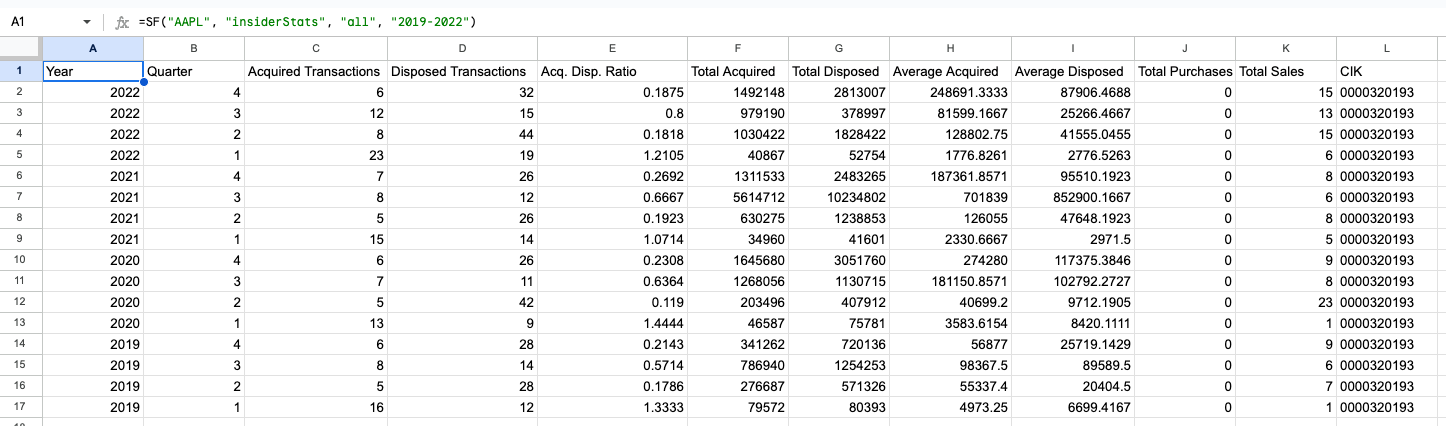This screenshot has width=1446, height=426.
Task: Select column E header
Action: click(612, 48)
